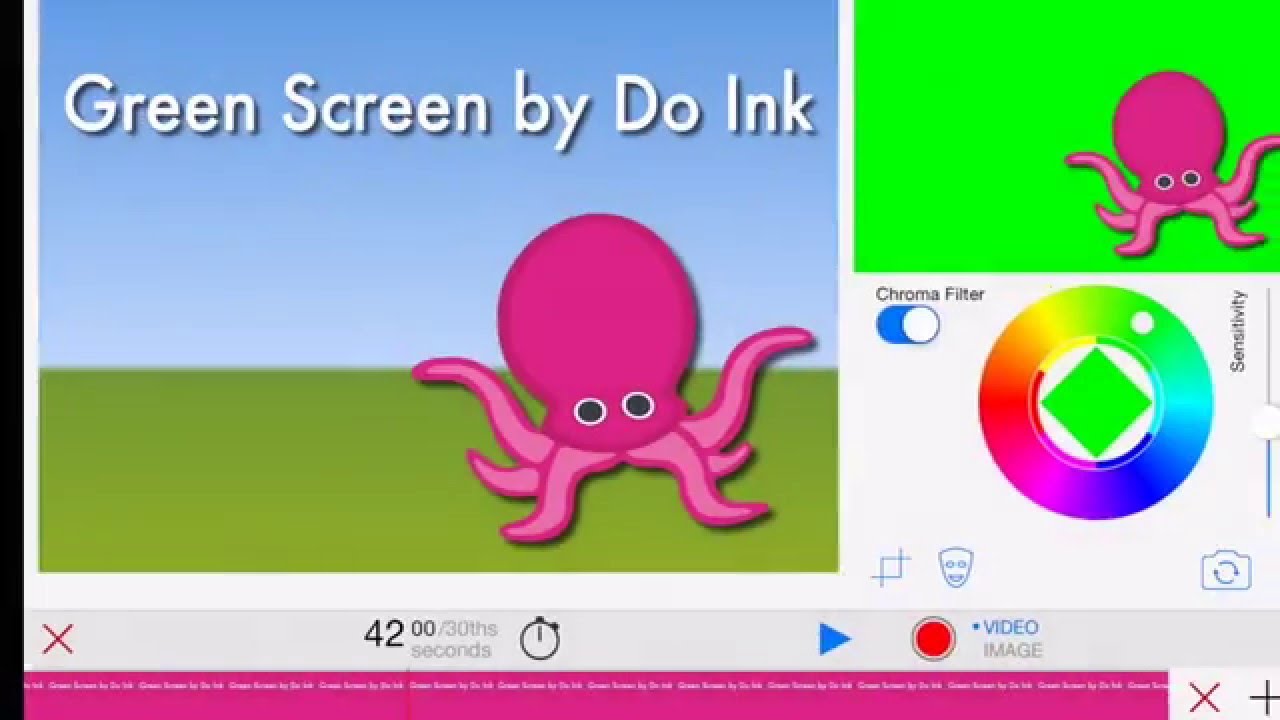Click the Chroma Filter label
The image size is (1280, 720).
930,294
